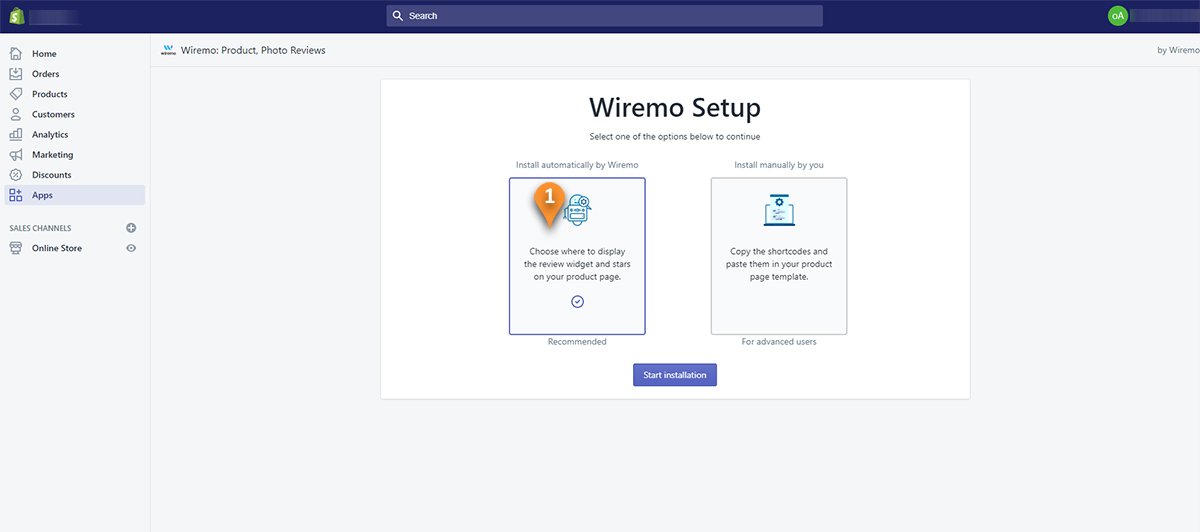The width and height of the screenshot is (1200, 532).
Task: Click Choose where to display description text
Action: 577,264
